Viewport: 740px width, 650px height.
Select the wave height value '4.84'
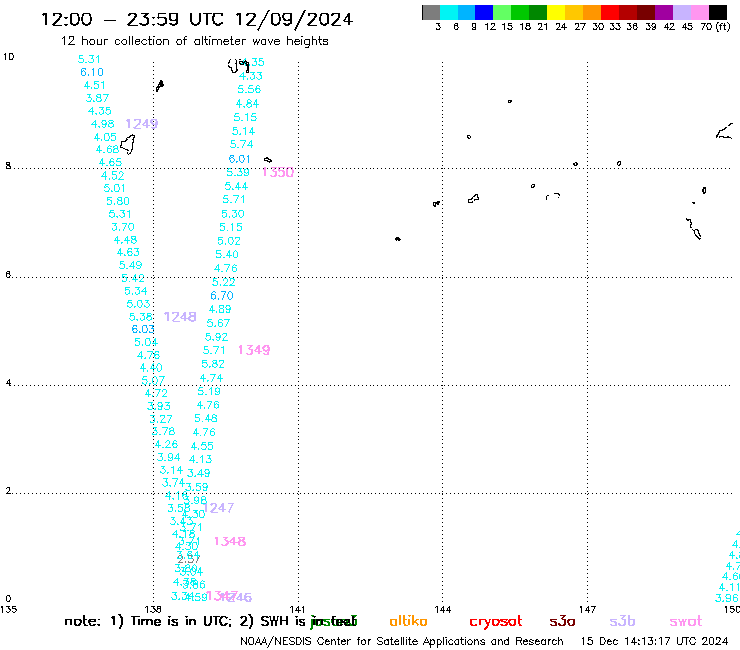coord(247,104)
